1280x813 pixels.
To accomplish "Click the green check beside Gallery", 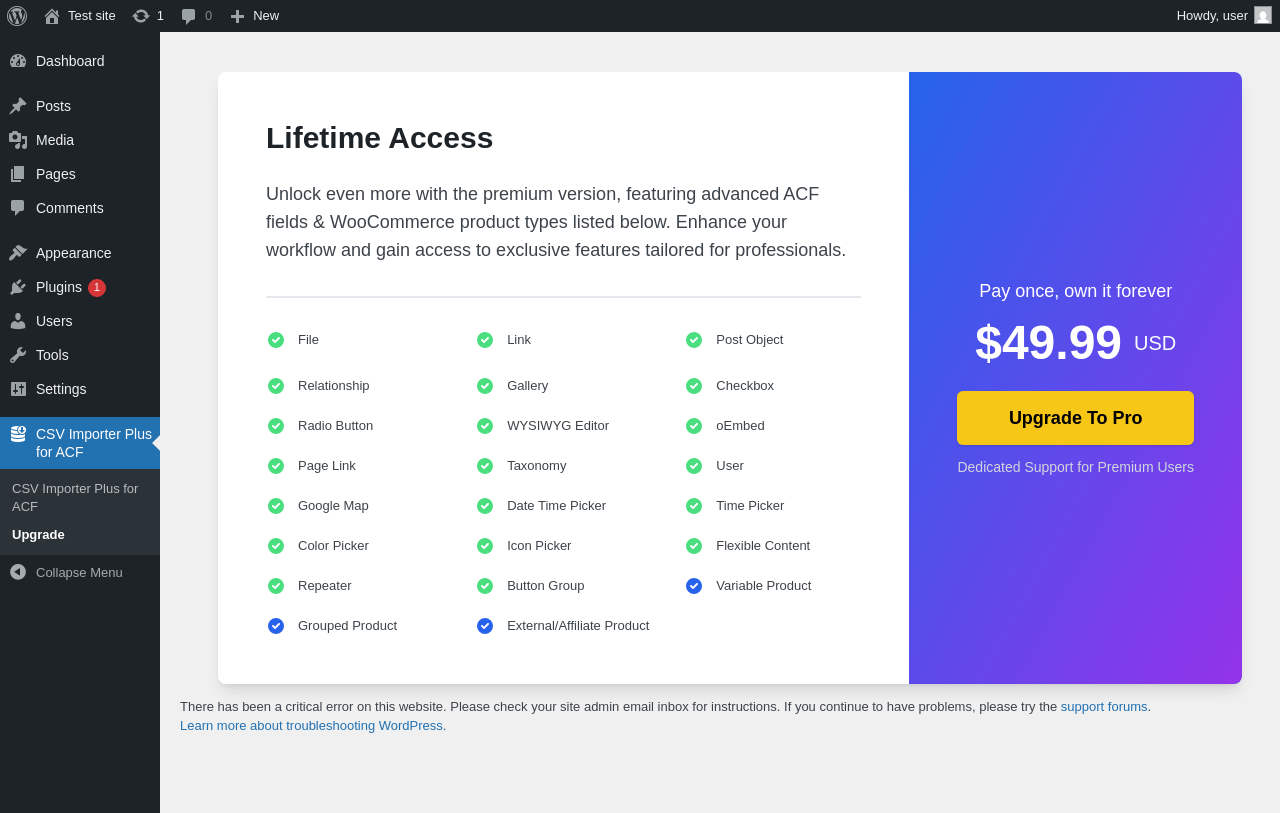I will [x=485, y=386].
